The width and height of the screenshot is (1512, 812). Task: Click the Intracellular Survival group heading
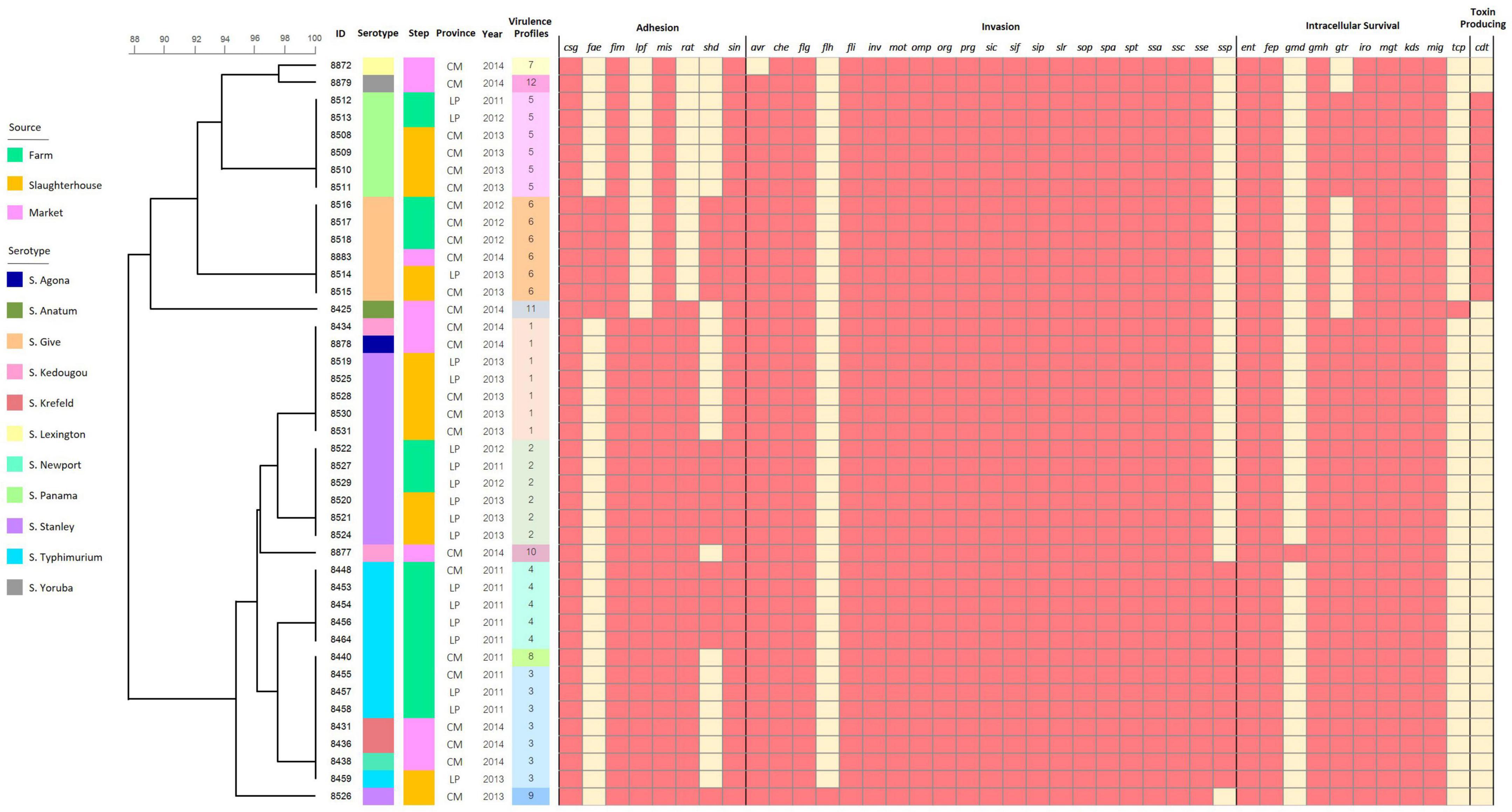[1352, 26]
